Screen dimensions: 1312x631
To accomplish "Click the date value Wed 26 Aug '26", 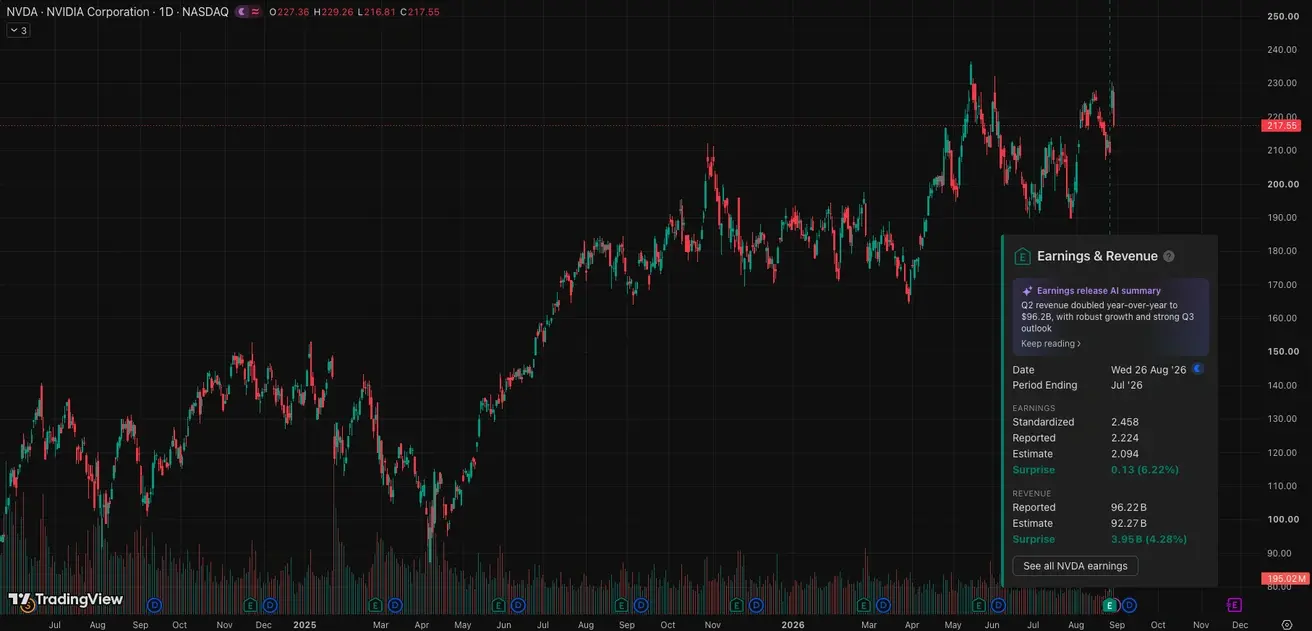I will tap(1149, 370).
